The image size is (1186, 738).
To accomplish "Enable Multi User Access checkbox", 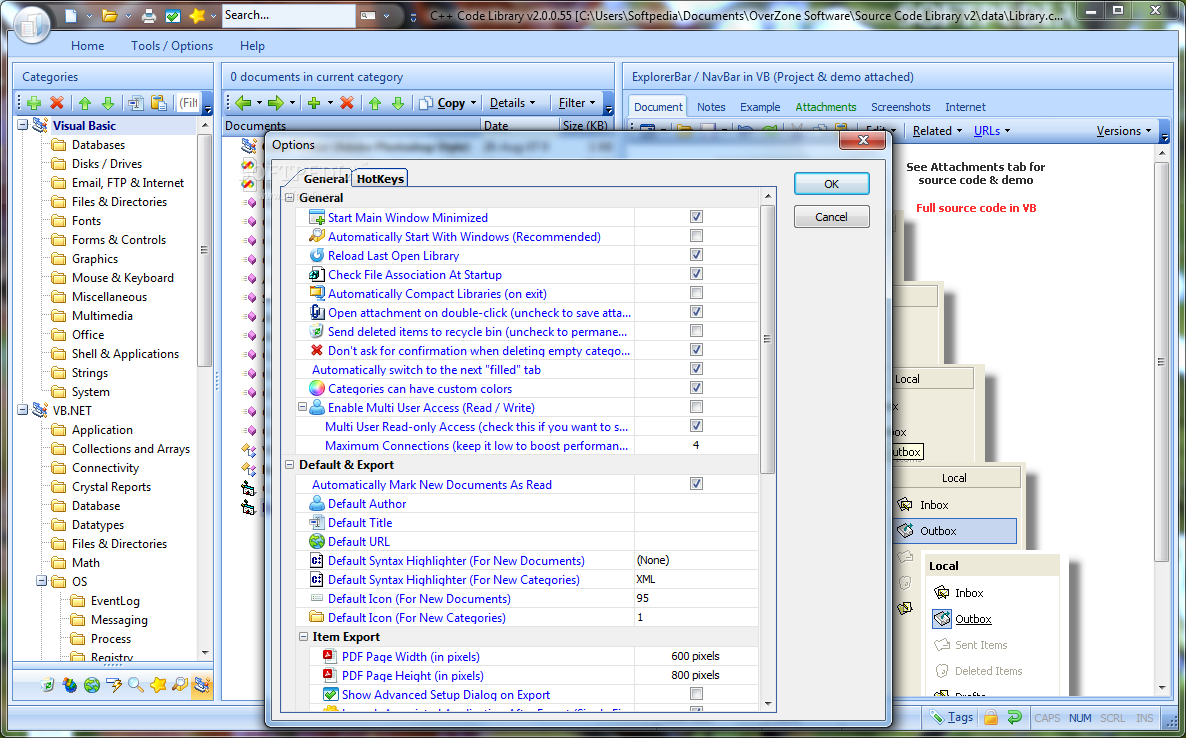I will tap(696, 407).
